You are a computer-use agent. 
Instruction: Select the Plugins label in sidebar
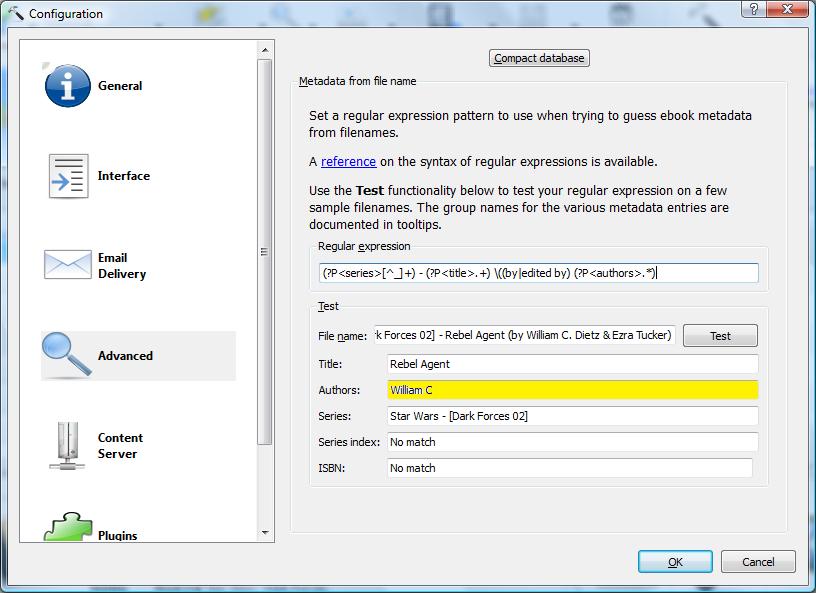118,535
